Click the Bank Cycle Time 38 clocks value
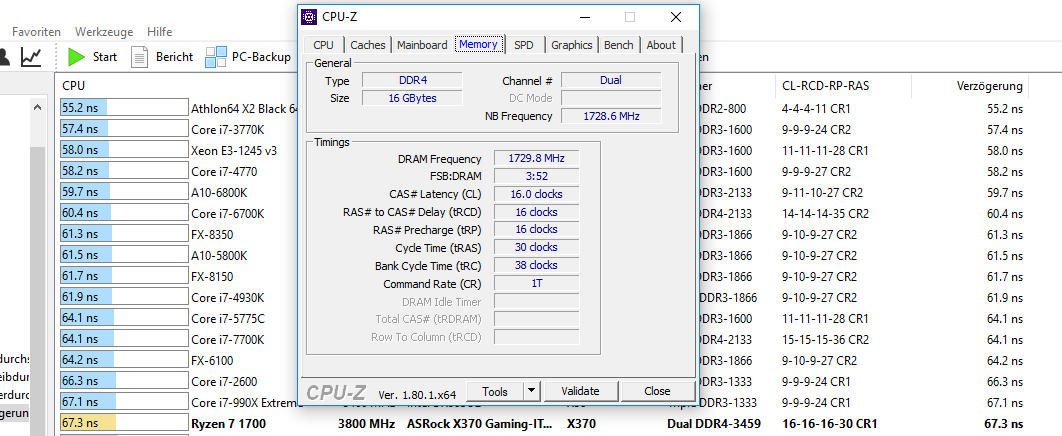1062x436 pixels. coord(536,265)
